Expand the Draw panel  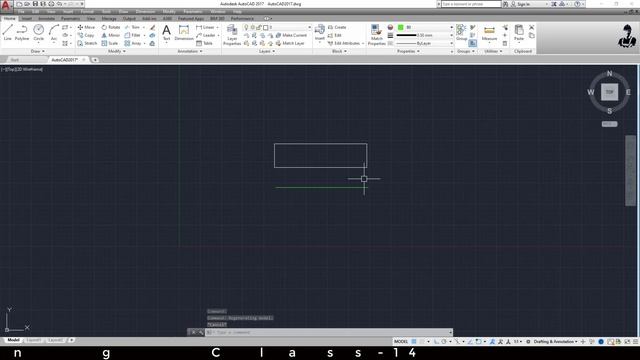point(38,51)
